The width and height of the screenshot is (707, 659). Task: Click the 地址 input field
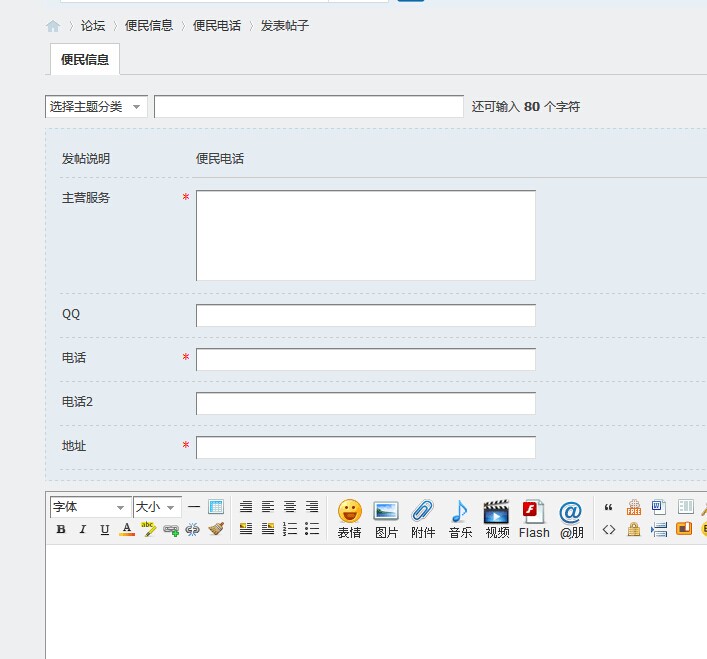366,447
